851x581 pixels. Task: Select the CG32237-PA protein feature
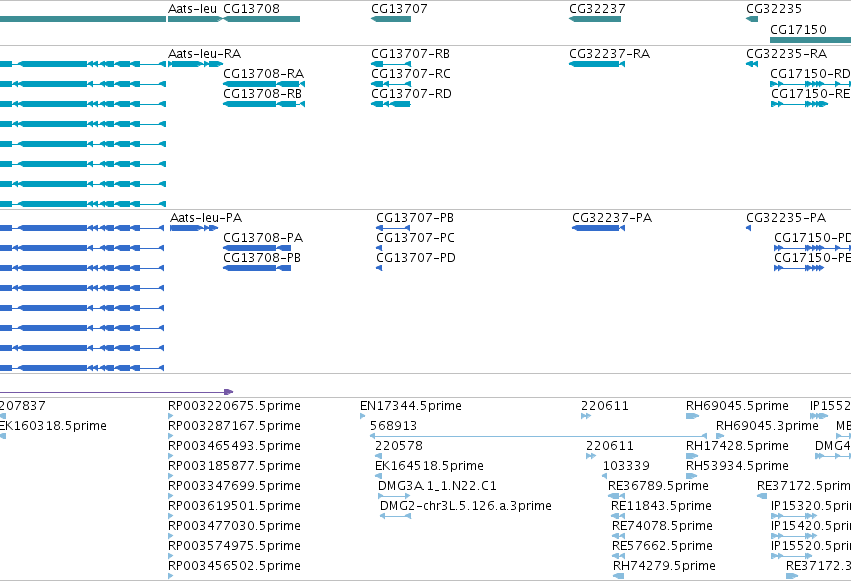click(599, 228)
